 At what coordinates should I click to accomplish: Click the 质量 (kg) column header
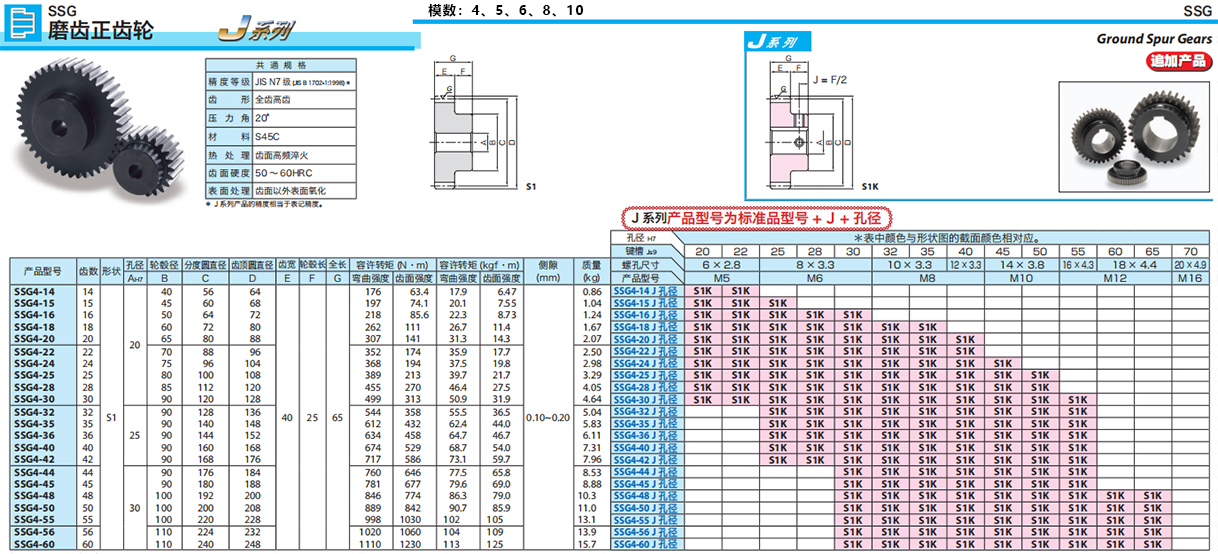click(x=591, y=270)
